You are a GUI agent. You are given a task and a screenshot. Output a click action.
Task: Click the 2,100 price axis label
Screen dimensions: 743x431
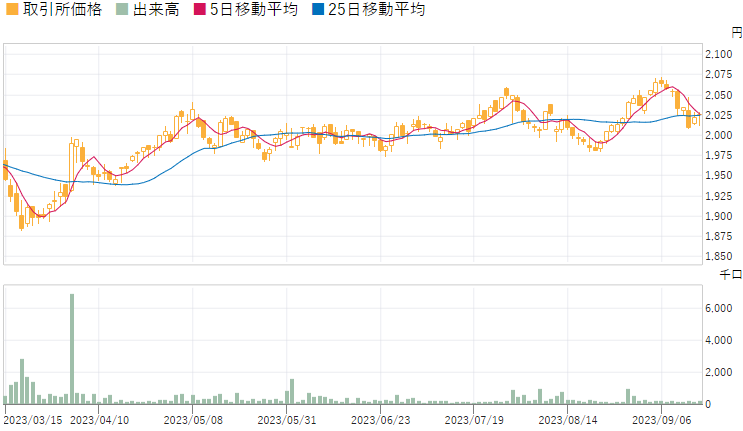(719, 54)
